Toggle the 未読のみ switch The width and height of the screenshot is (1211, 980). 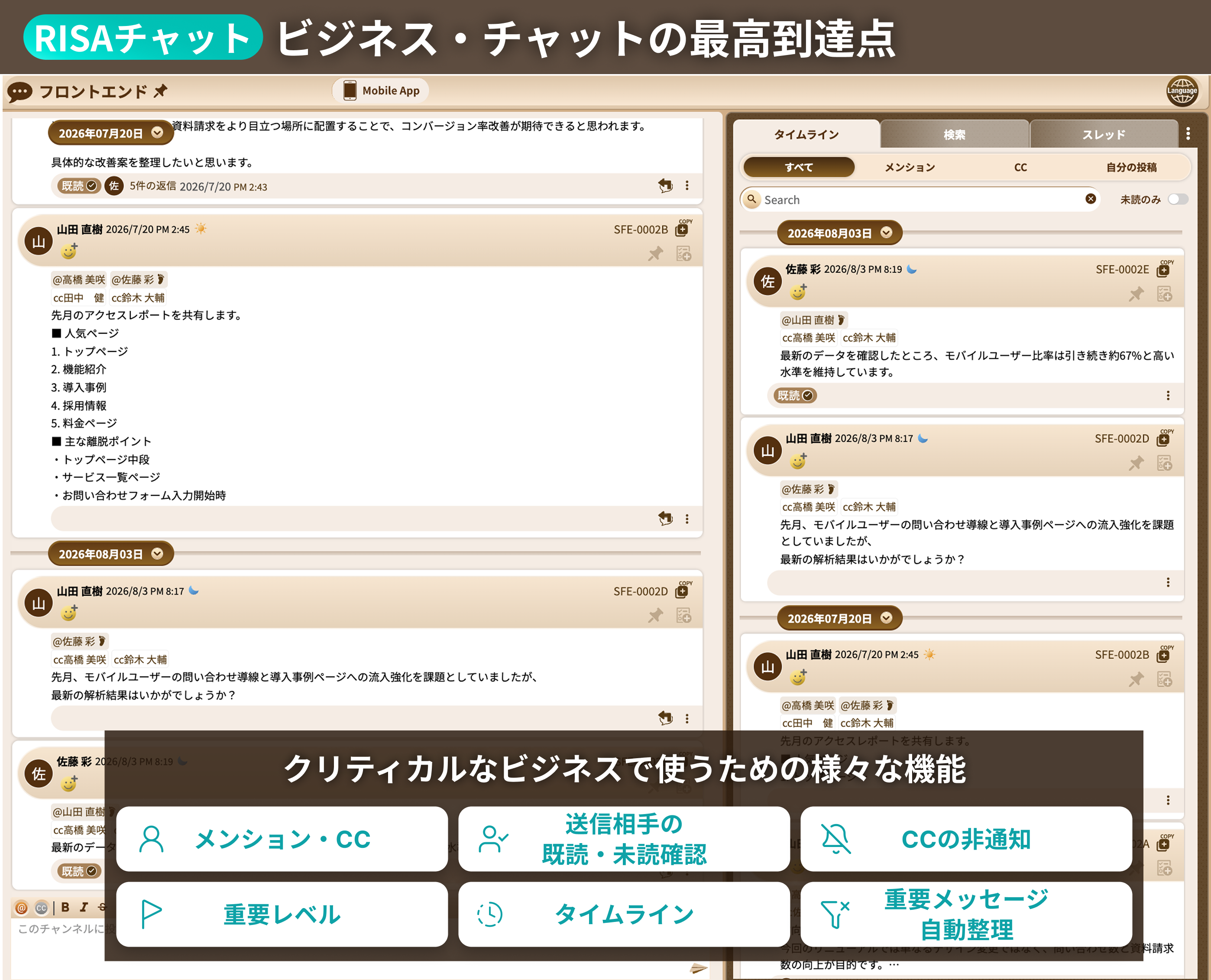[x=1178, y=199]
